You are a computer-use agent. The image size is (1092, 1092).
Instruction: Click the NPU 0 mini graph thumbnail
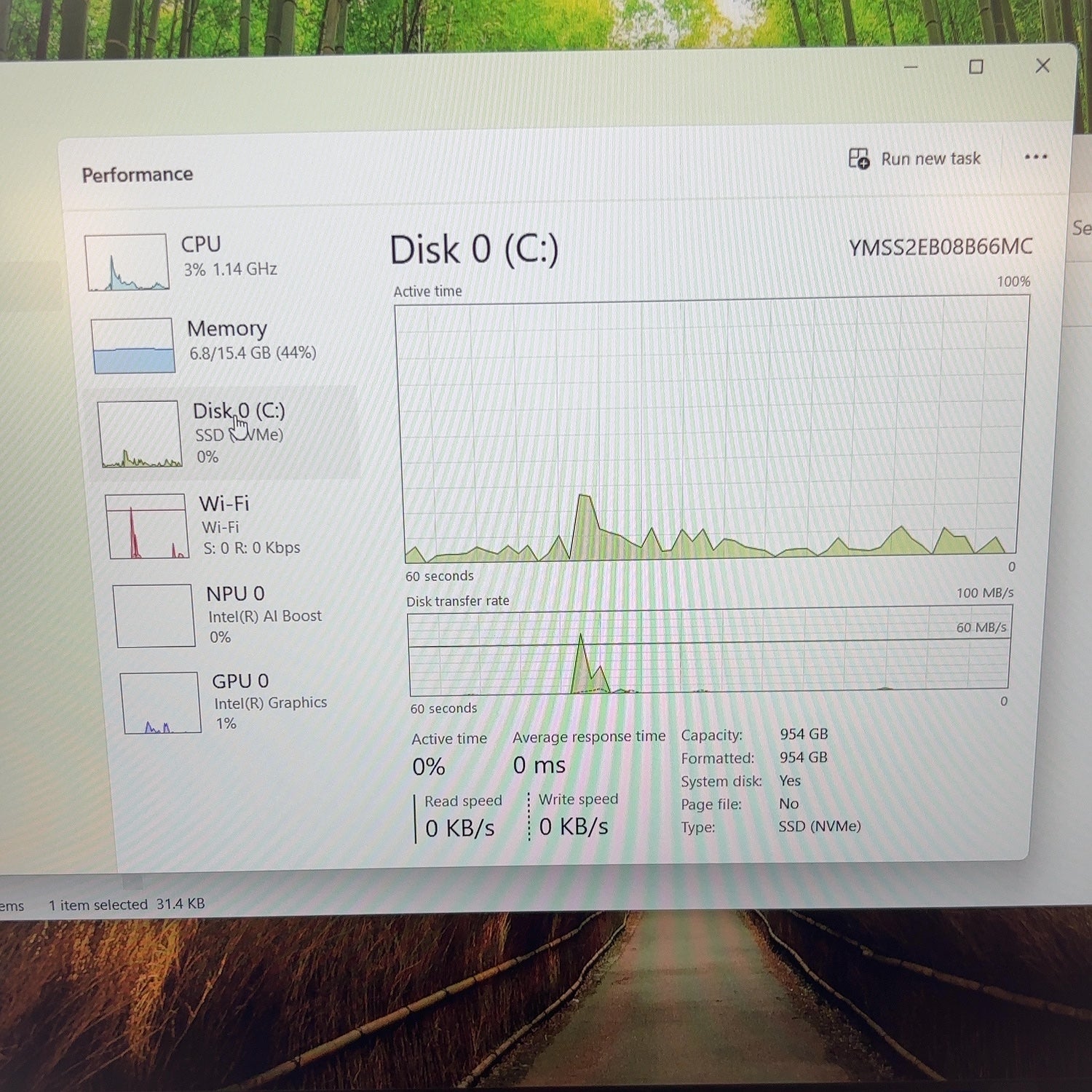(154, 616)
